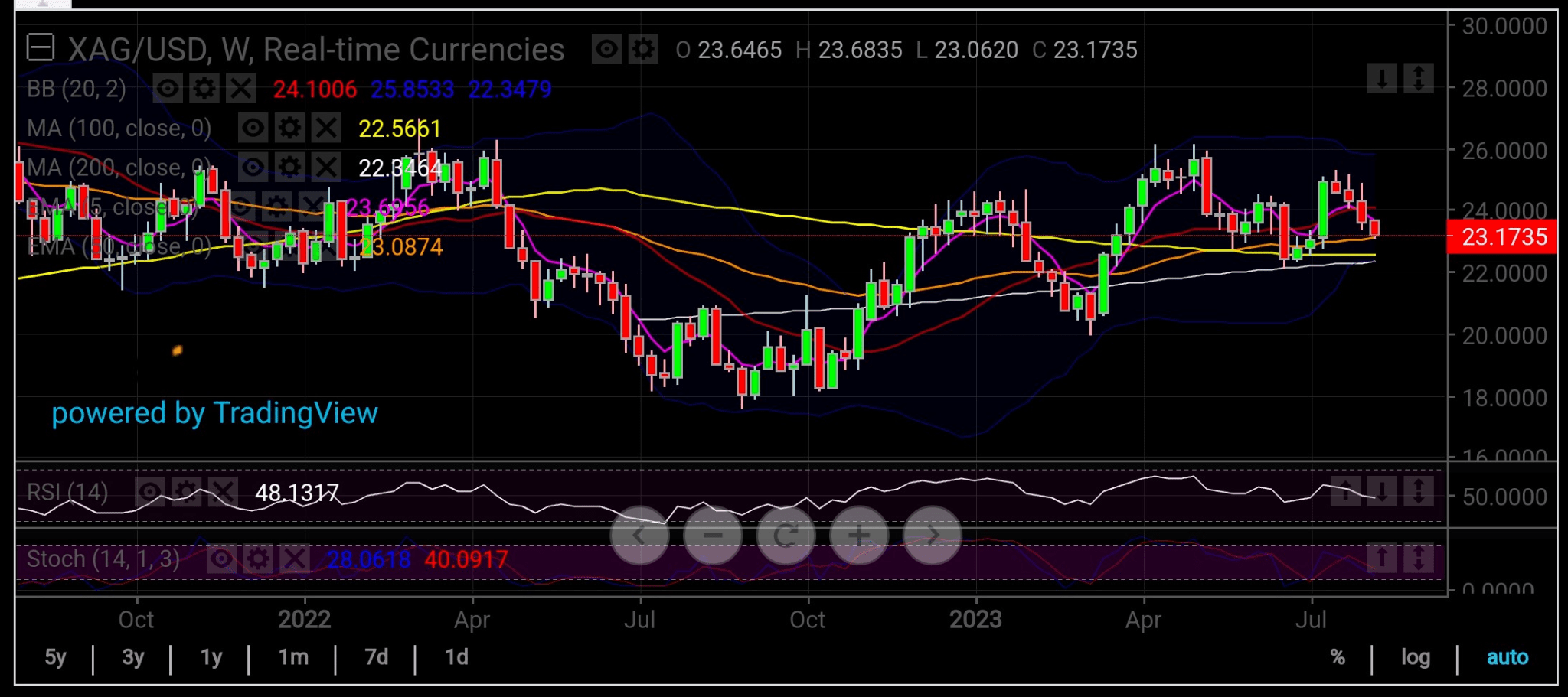Pan chart left with back arrow button
Viewport: 1568px width, 697px height.
639,536
